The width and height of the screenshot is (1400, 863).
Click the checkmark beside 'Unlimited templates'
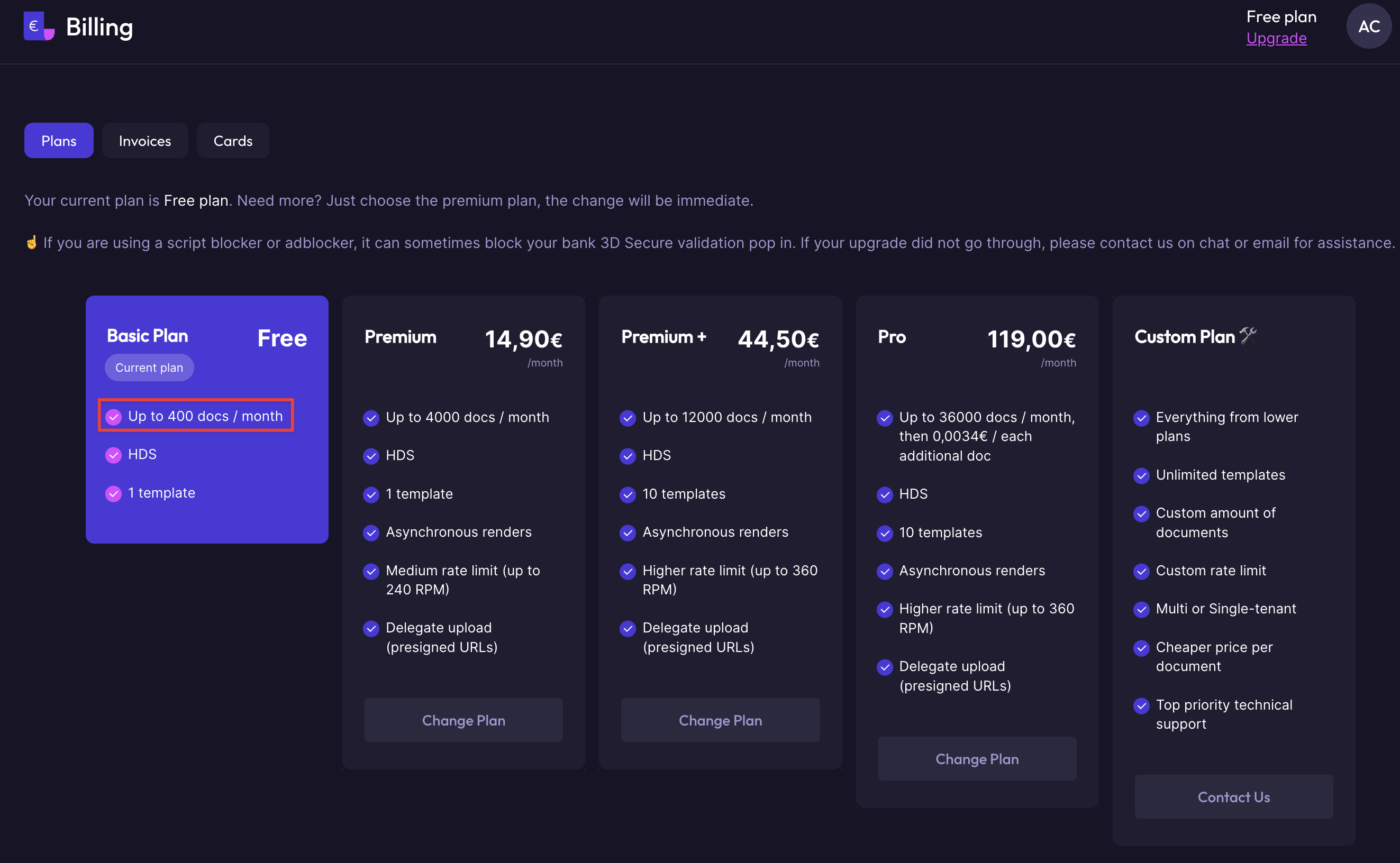[1141, 475]
